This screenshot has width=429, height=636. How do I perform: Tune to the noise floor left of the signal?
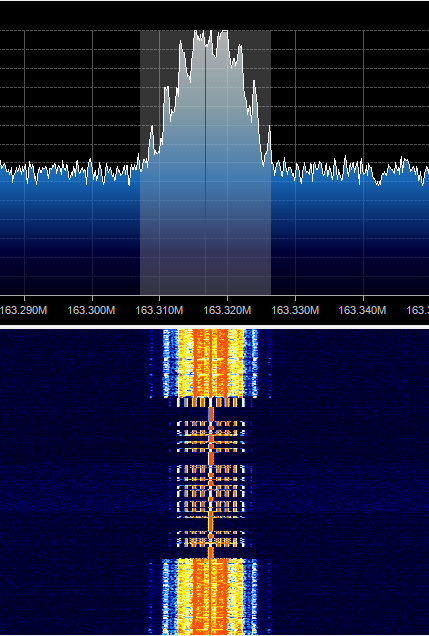pyautogui.click(x=69, y=172)
